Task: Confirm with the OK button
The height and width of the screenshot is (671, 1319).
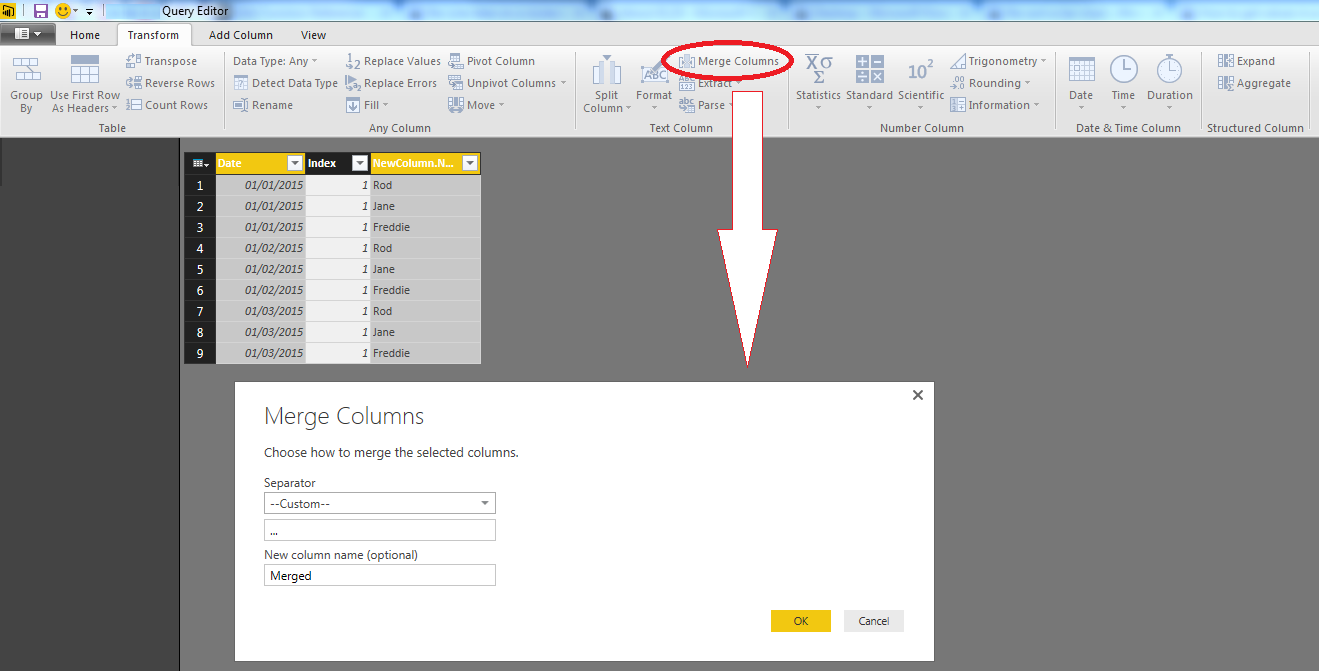Action: (x=801, y=621)
